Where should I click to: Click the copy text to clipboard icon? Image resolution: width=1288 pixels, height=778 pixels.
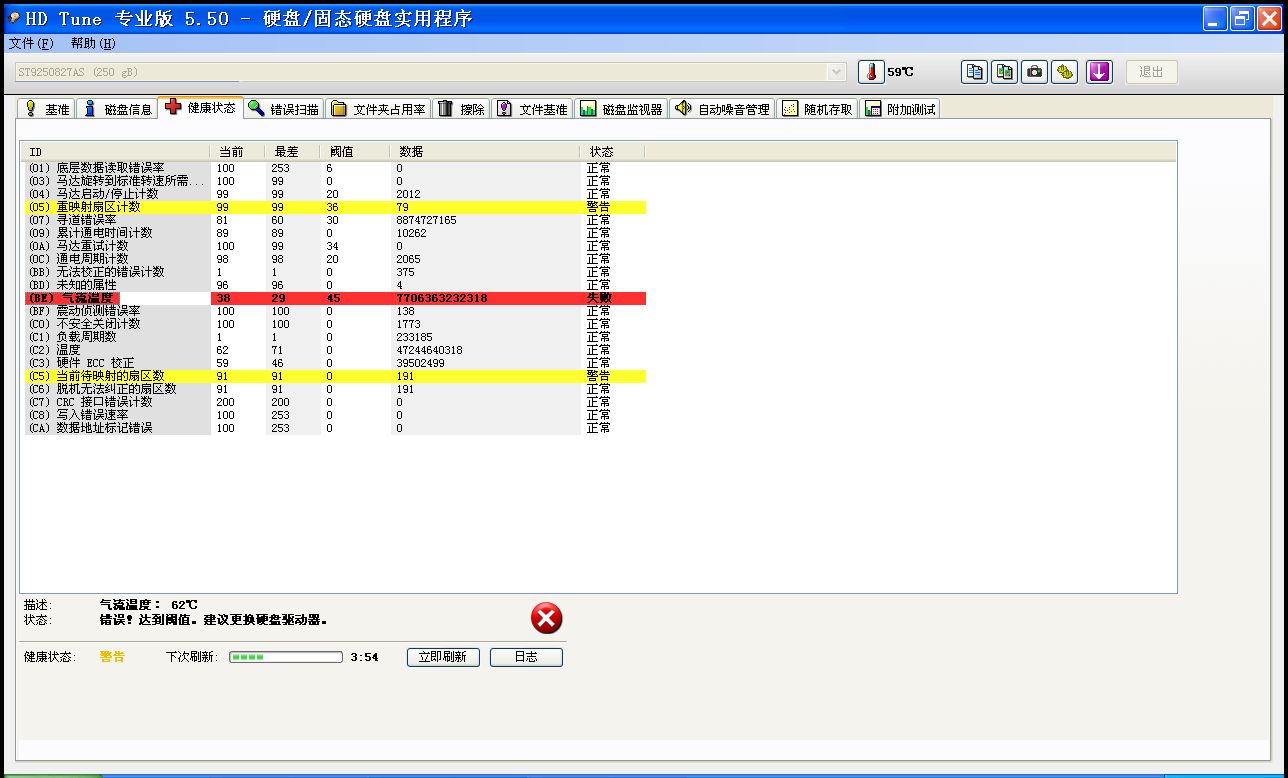[x=973, y=71]
